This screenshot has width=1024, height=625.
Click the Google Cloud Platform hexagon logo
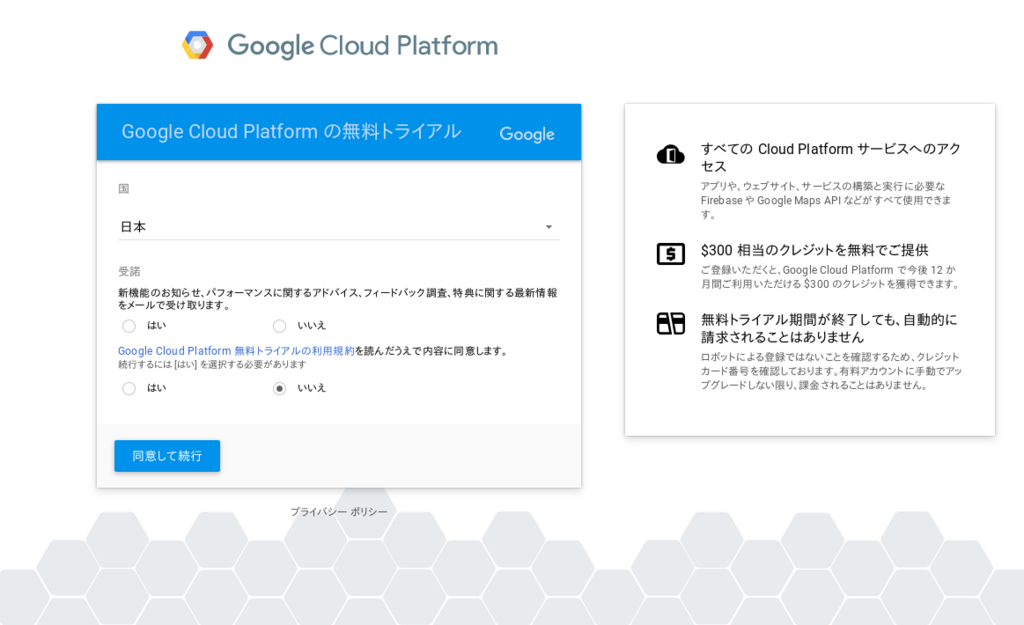click(x=197, y=45)
